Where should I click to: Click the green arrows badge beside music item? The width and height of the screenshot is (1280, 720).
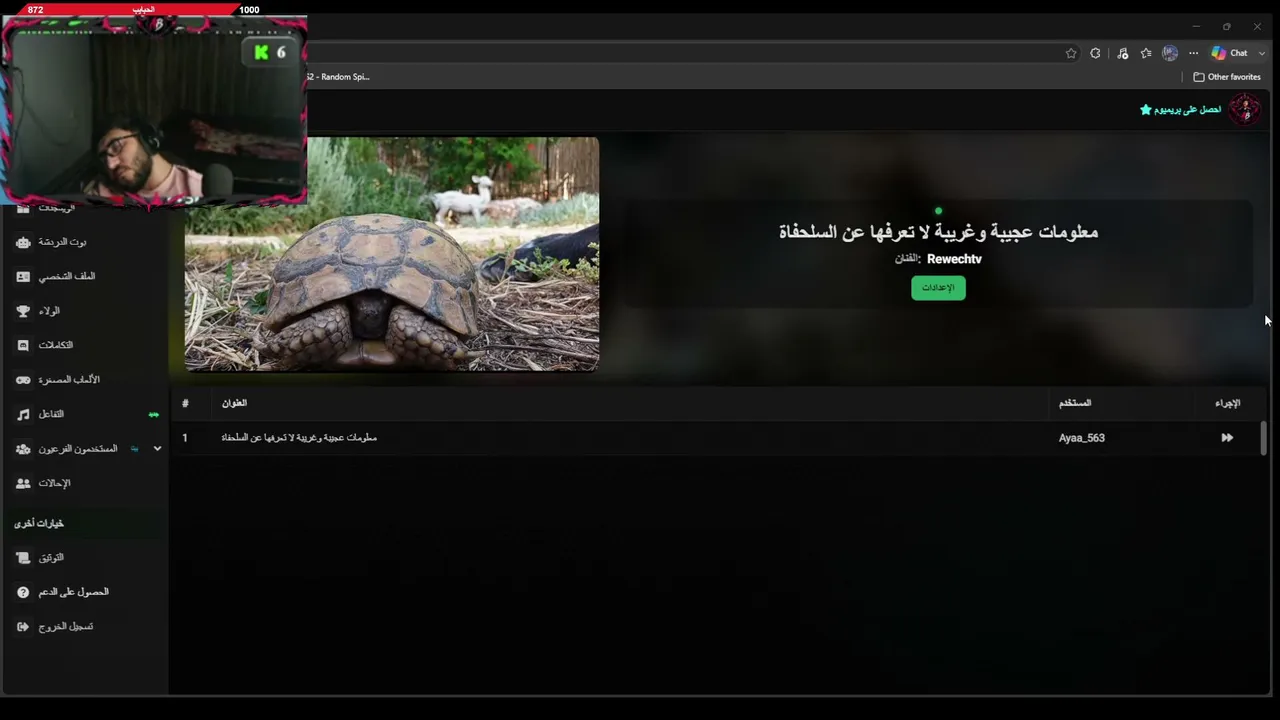tap(153, 414)
